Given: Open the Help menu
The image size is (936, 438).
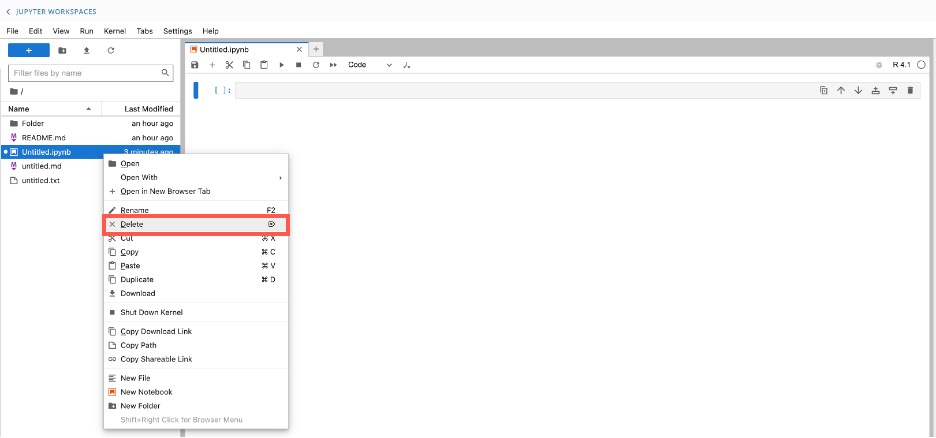Looking at the screenshot, I should click(x=210, y=30).
